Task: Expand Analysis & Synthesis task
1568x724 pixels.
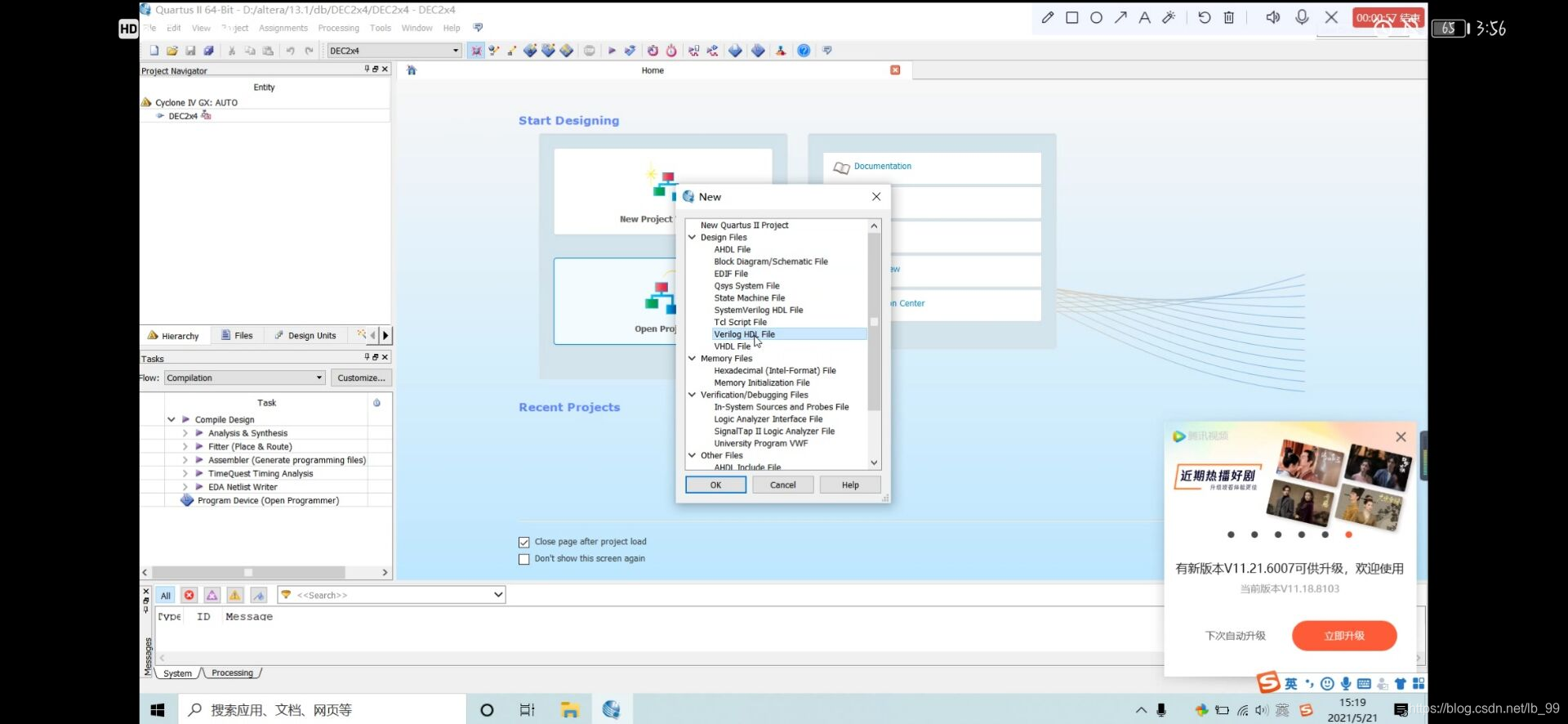Action: pyautogui.click(x=185, y=433)
